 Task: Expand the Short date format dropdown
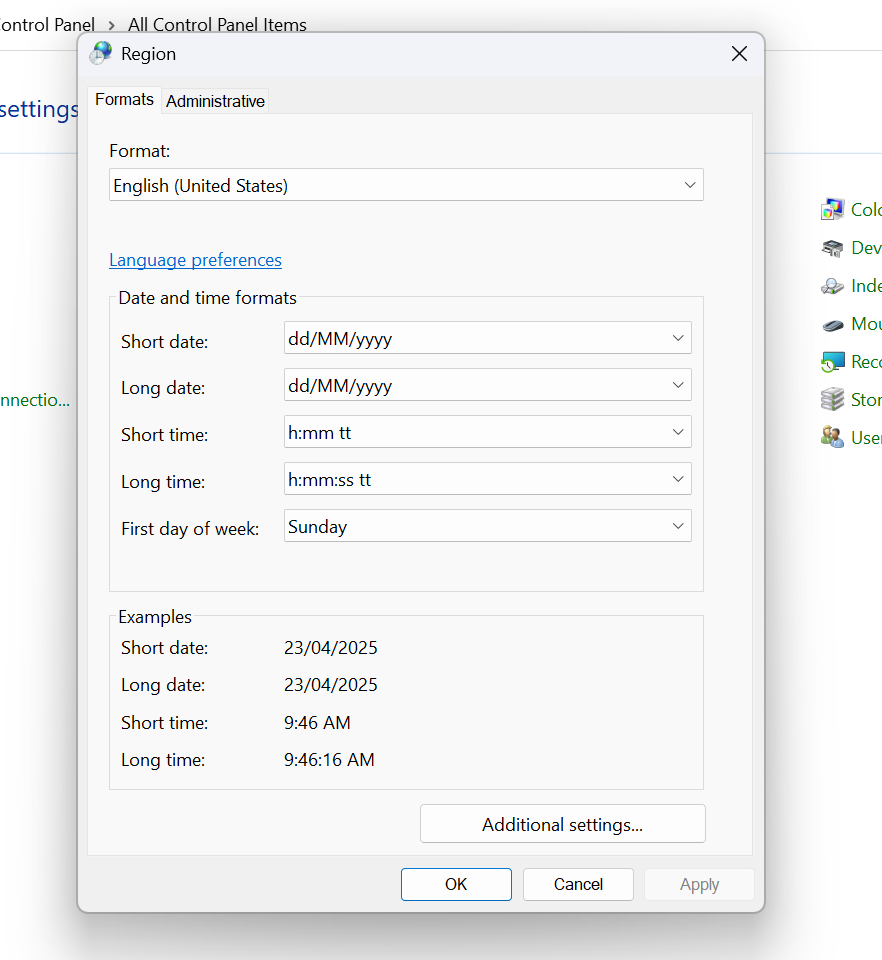coord(488,338)
